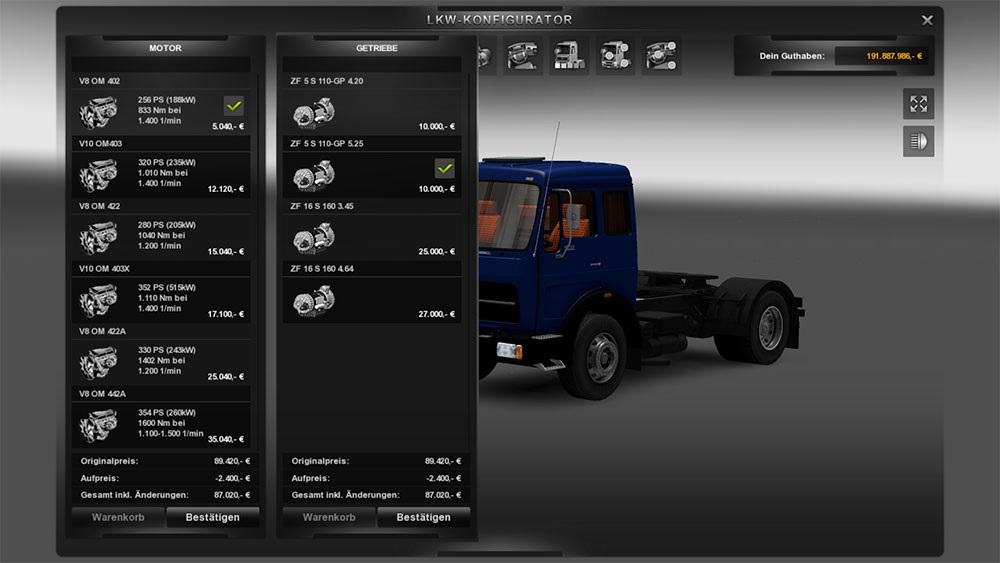Click the fullscreen expand view icon
The height and width of the screenshot is (563, 1000).
pyautogui.click(x=918, y=104)
